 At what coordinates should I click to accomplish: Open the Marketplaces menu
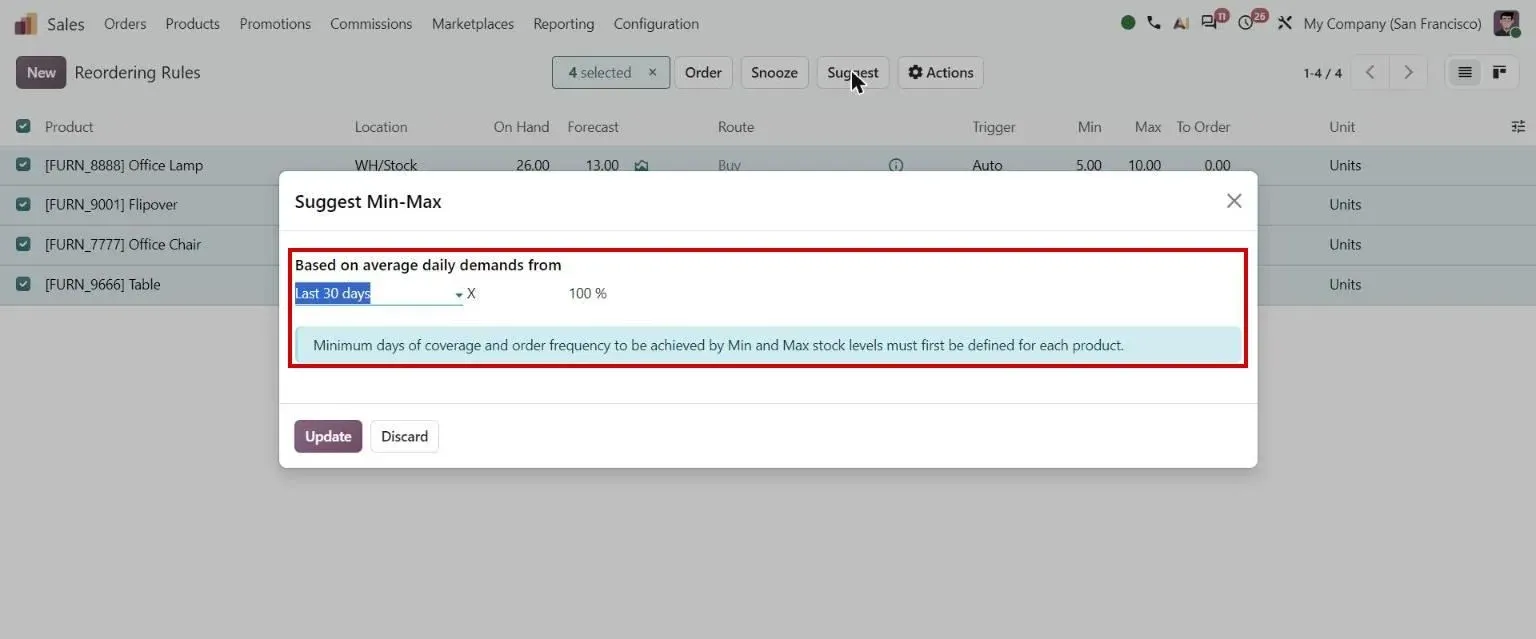[473, 23]
